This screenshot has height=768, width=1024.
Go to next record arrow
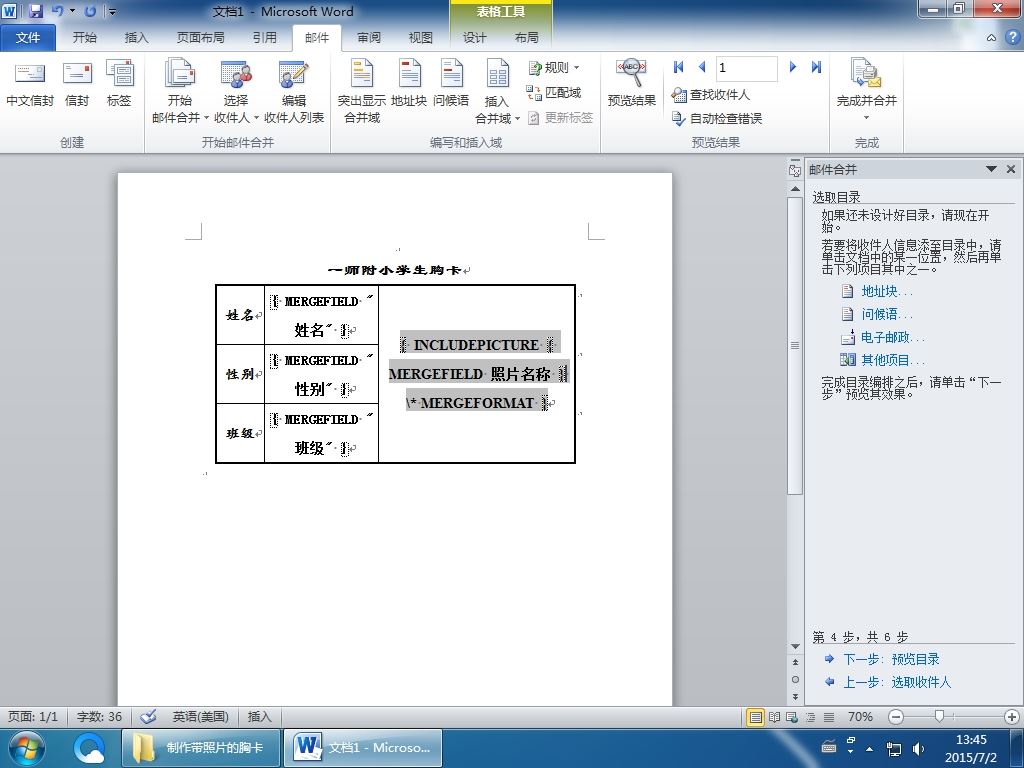[793, 67]
